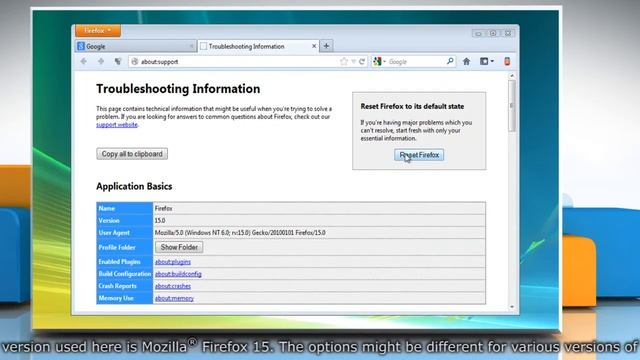Bookmark this page with the star icon
This screenshot has width=640, height=360.
344,62
